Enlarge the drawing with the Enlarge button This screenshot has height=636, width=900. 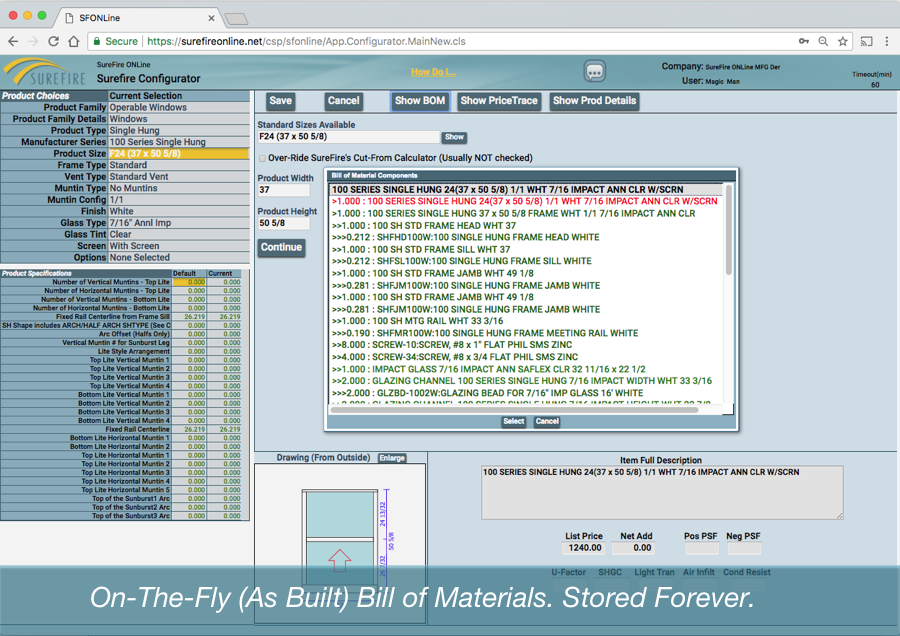[392, 458]
